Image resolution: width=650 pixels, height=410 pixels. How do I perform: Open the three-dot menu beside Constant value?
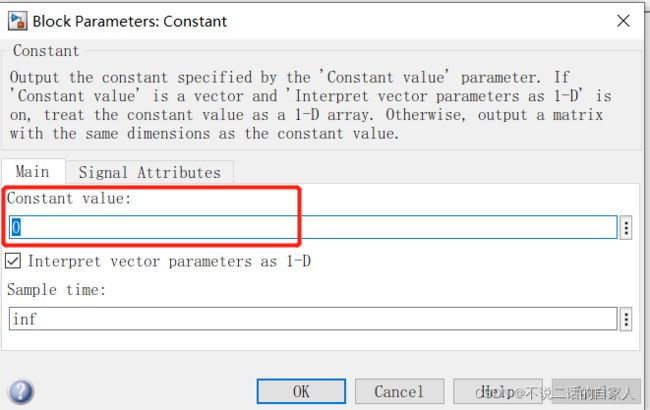pyautogui.click(x=626, y=228)
